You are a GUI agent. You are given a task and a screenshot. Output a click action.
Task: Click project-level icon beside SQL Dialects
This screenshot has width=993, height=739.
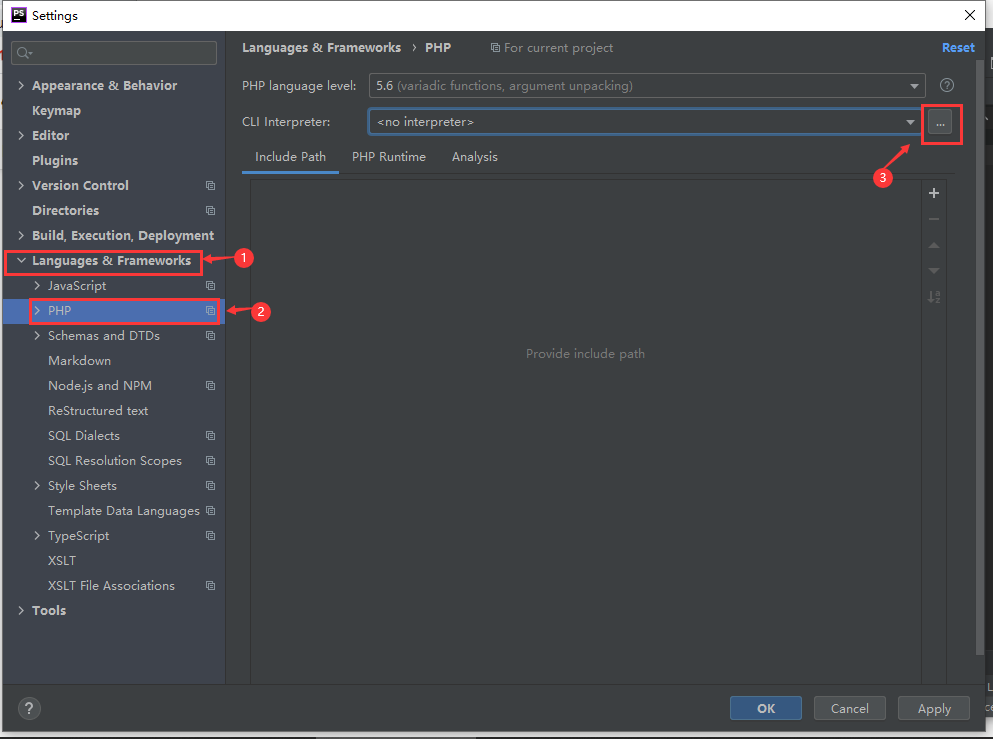click(210, 436)
